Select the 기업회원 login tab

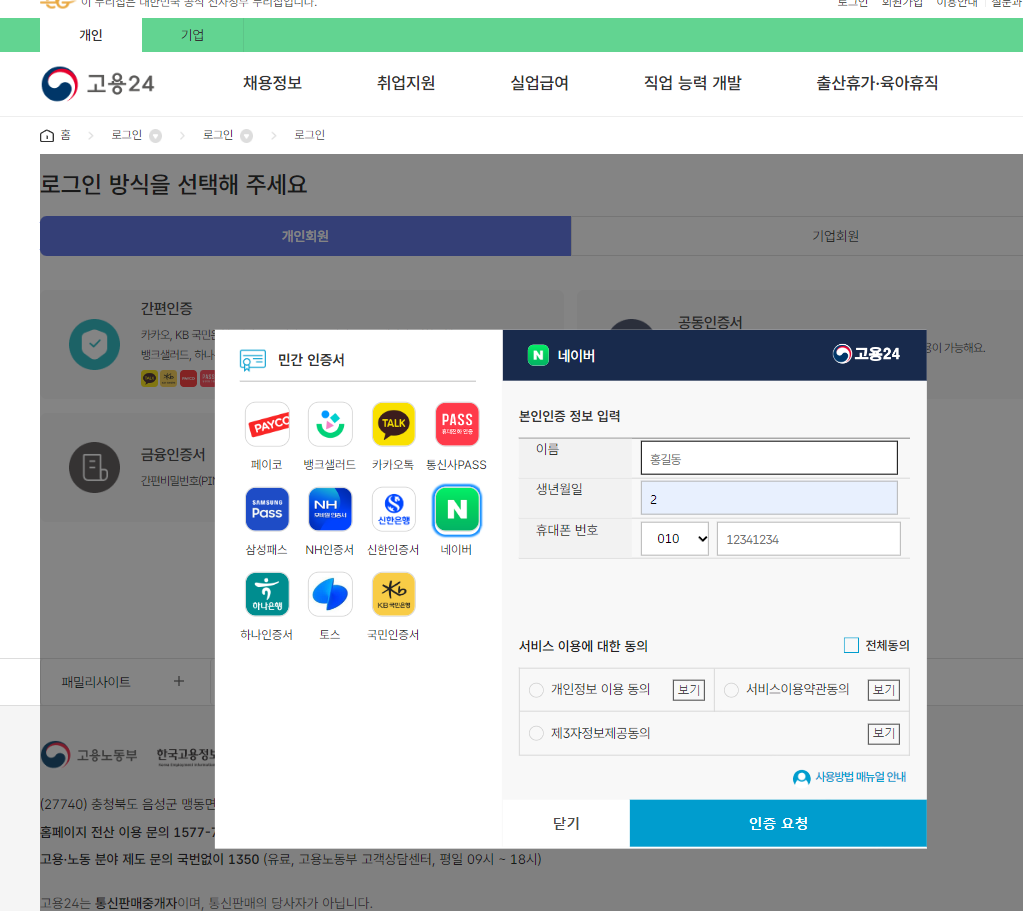click(x=835, y=236)
